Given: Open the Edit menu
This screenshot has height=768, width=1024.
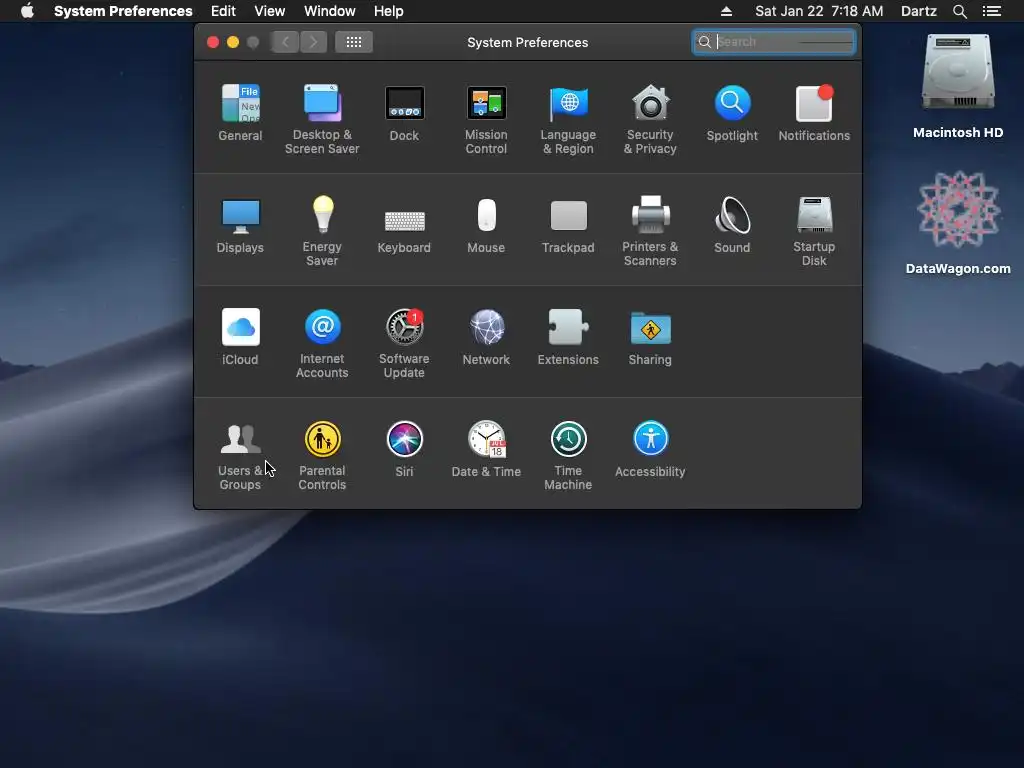Looking at the screenshot, I should (x=223, y=11).
